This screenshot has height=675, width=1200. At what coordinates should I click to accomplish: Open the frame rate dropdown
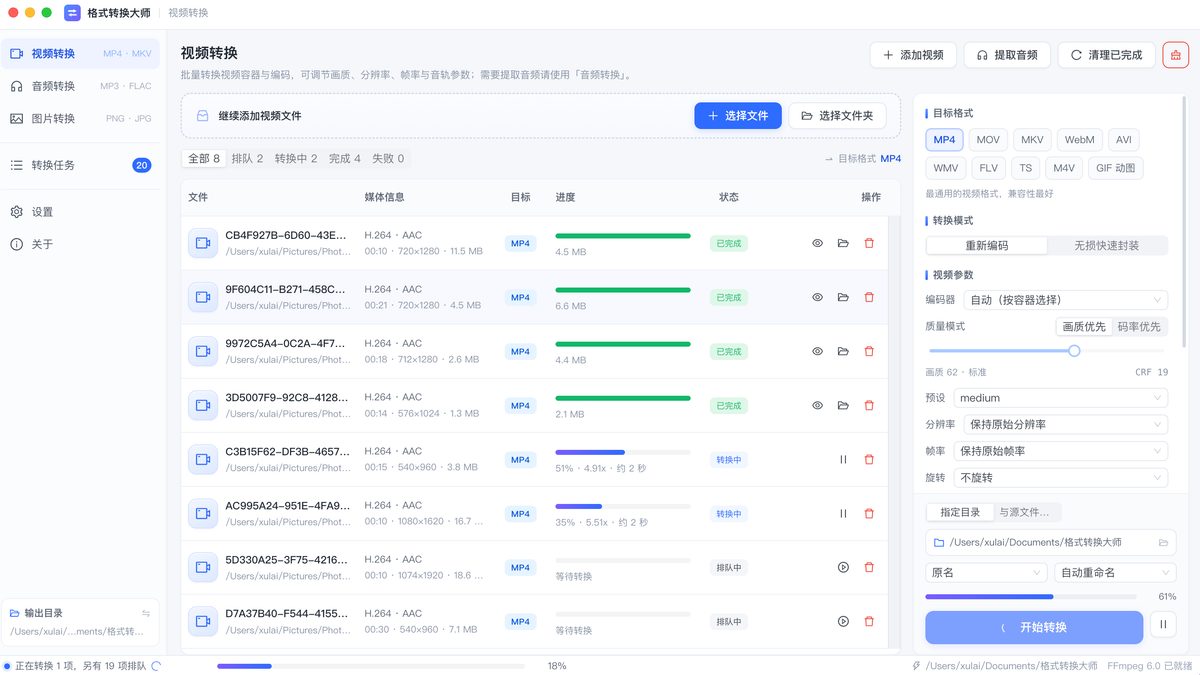point(1061,451)
